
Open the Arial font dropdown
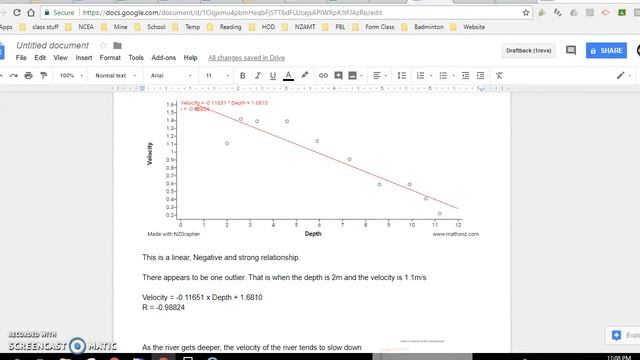171,76
